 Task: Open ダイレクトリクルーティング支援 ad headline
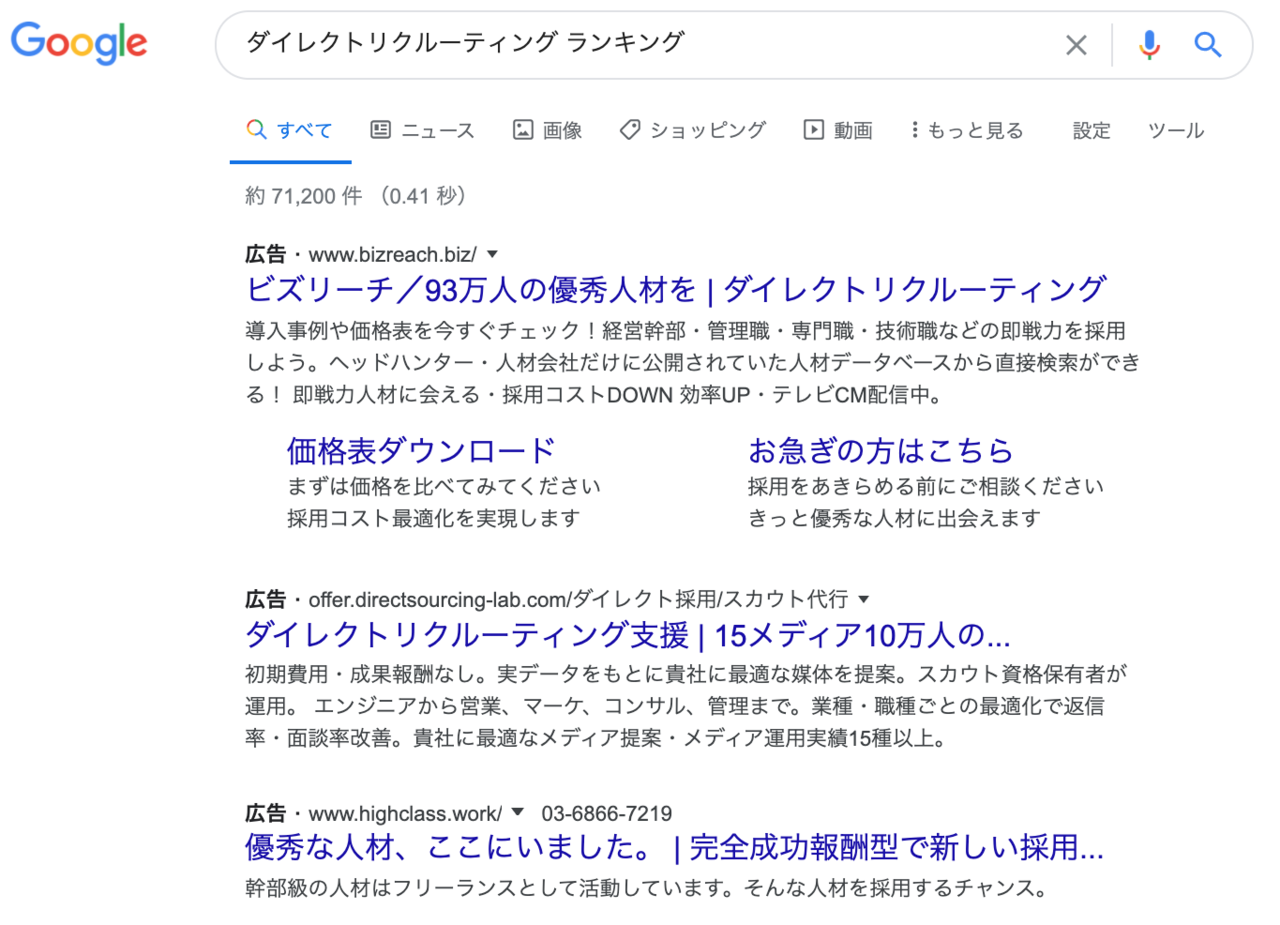click(x=628, y=635)
